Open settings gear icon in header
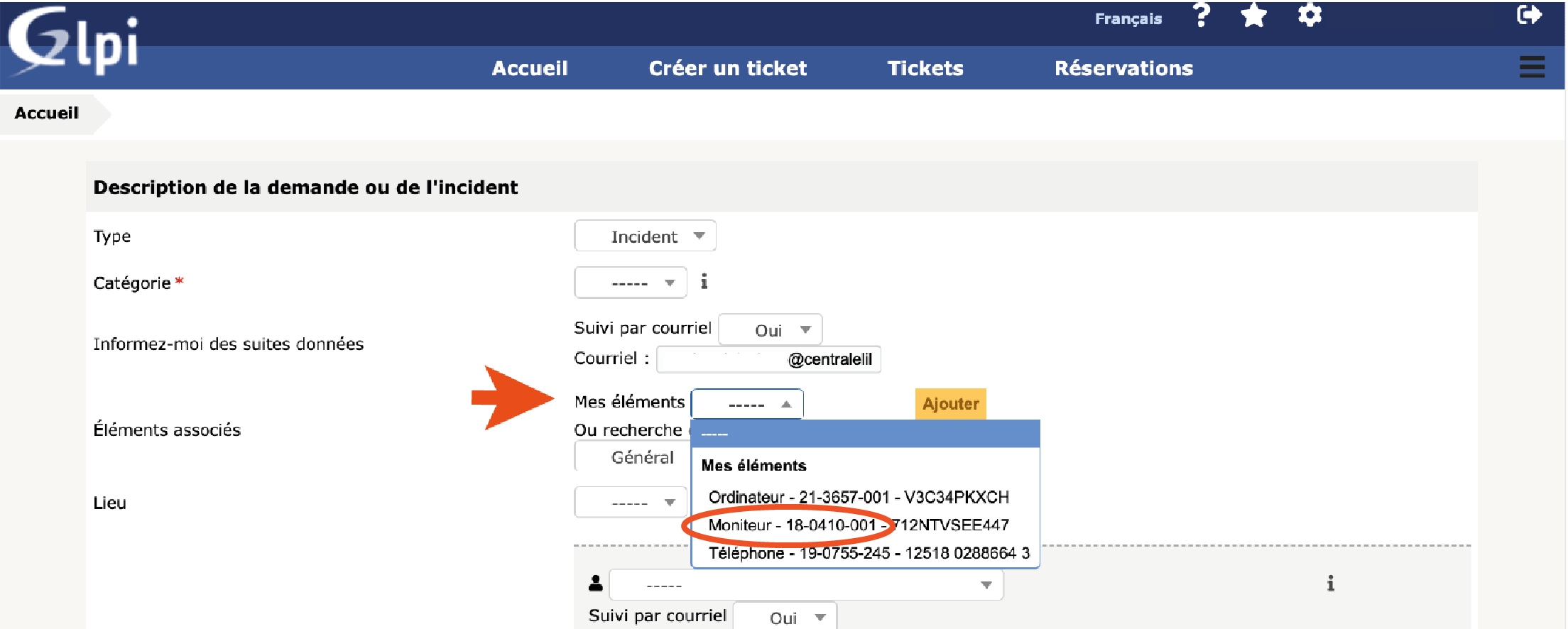The height and width of the screenshot is (629, 1568). 1310,16
